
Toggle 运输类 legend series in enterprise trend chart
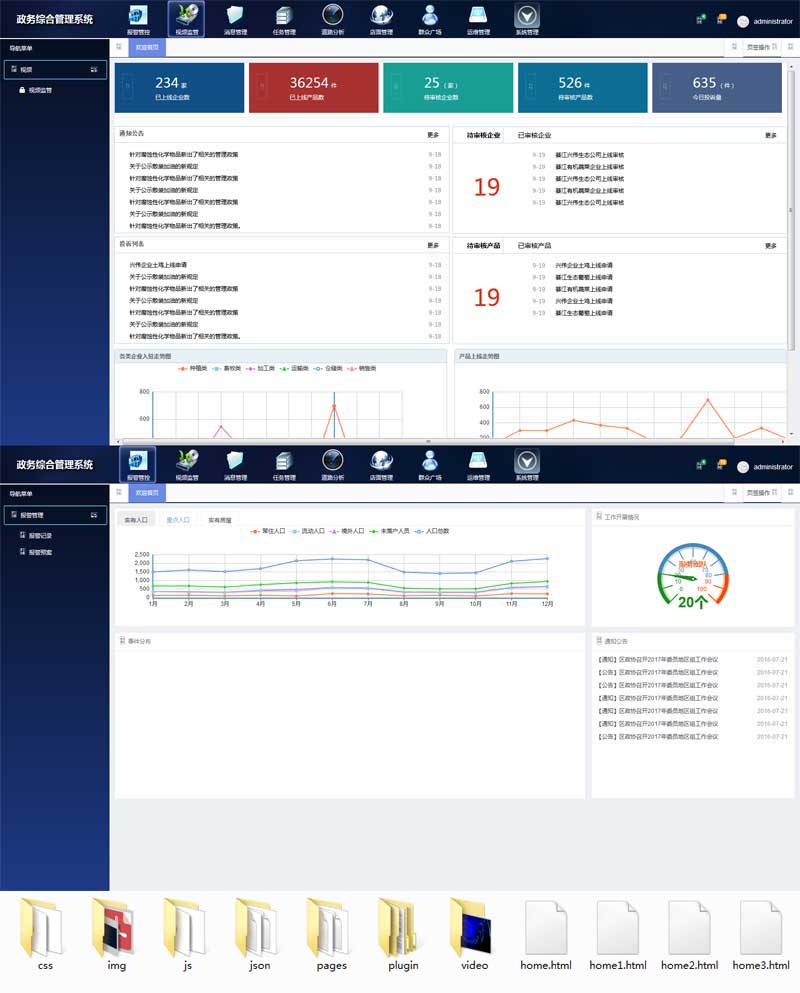294,368
